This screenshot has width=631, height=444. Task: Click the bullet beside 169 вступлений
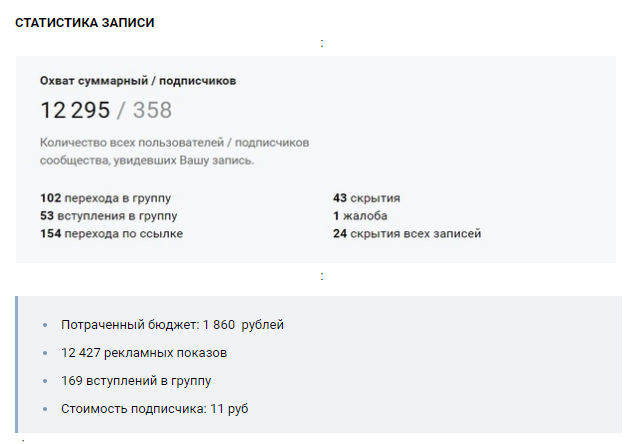(45, 381)
